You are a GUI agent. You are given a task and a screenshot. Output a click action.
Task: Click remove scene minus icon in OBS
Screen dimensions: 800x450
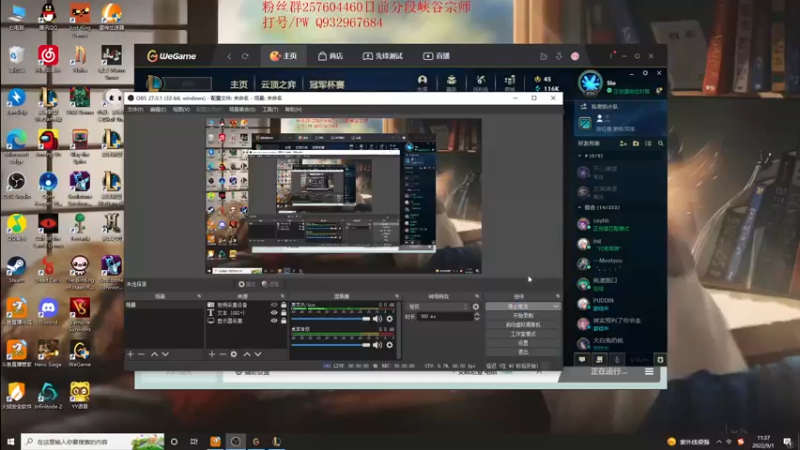pos(141,354)
